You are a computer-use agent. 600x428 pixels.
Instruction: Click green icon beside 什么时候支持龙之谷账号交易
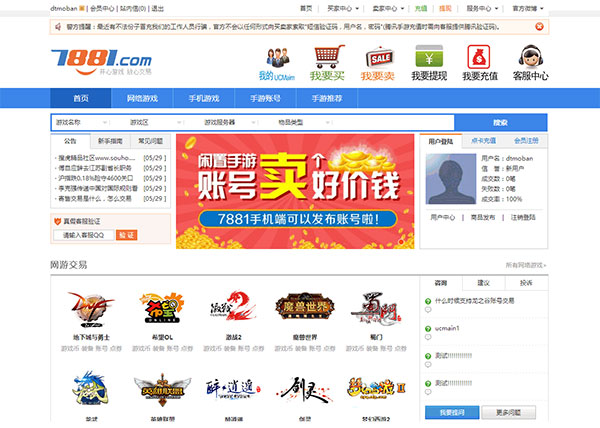point(428,301)
